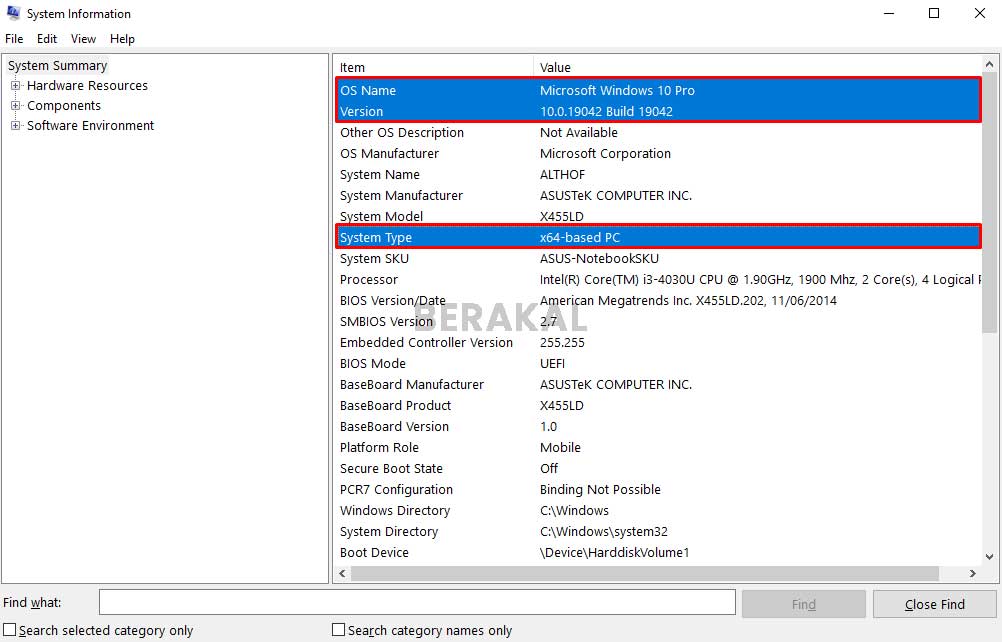This screenshot has height=642, width=1002.
Task: Click the UEFI value
Action: click(x=552, y=363)
